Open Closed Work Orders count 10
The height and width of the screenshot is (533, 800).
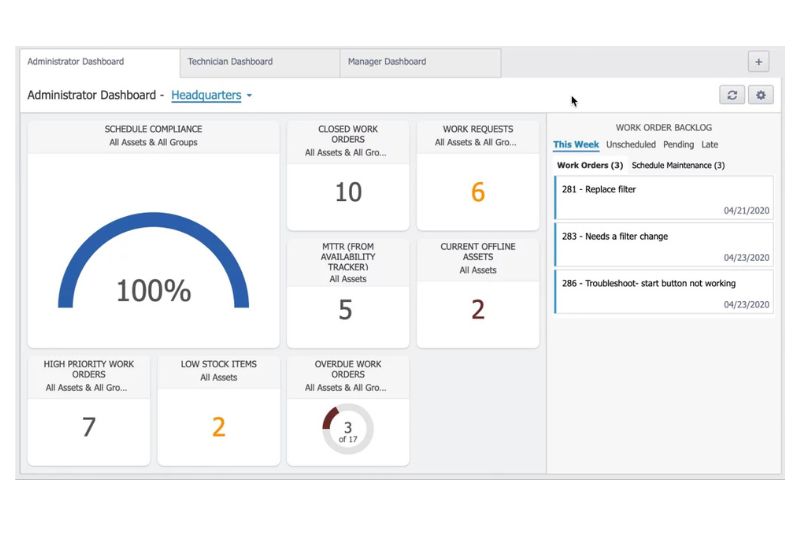point(348,192)
